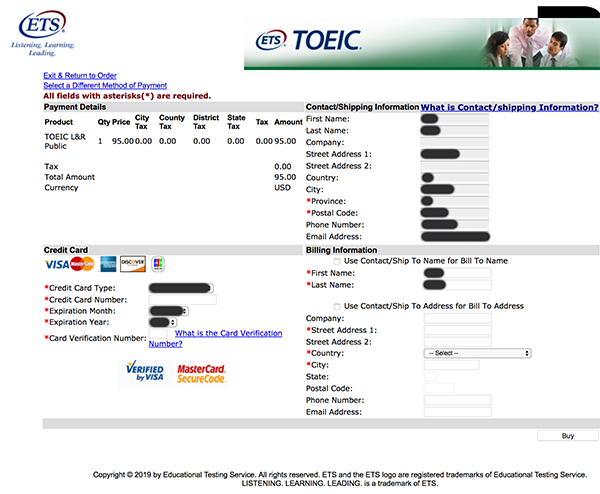Click the USD currency value
The image size is (600, 494).
pyautogui.click(x=282, y=188)
